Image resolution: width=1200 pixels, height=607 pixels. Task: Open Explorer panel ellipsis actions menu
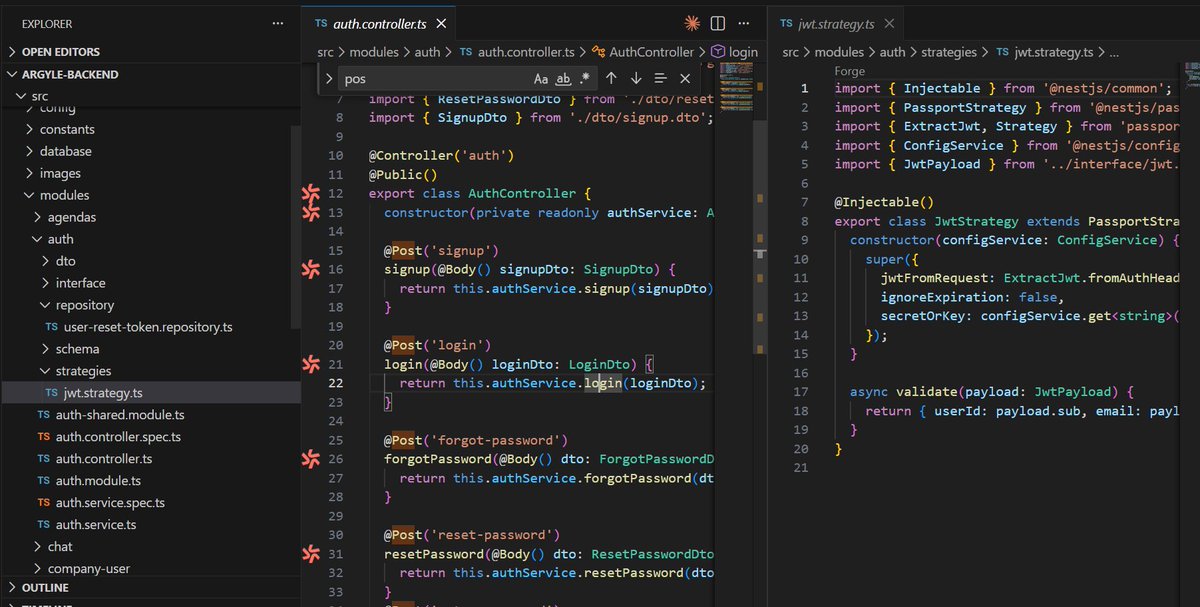(x=276, y=23)
